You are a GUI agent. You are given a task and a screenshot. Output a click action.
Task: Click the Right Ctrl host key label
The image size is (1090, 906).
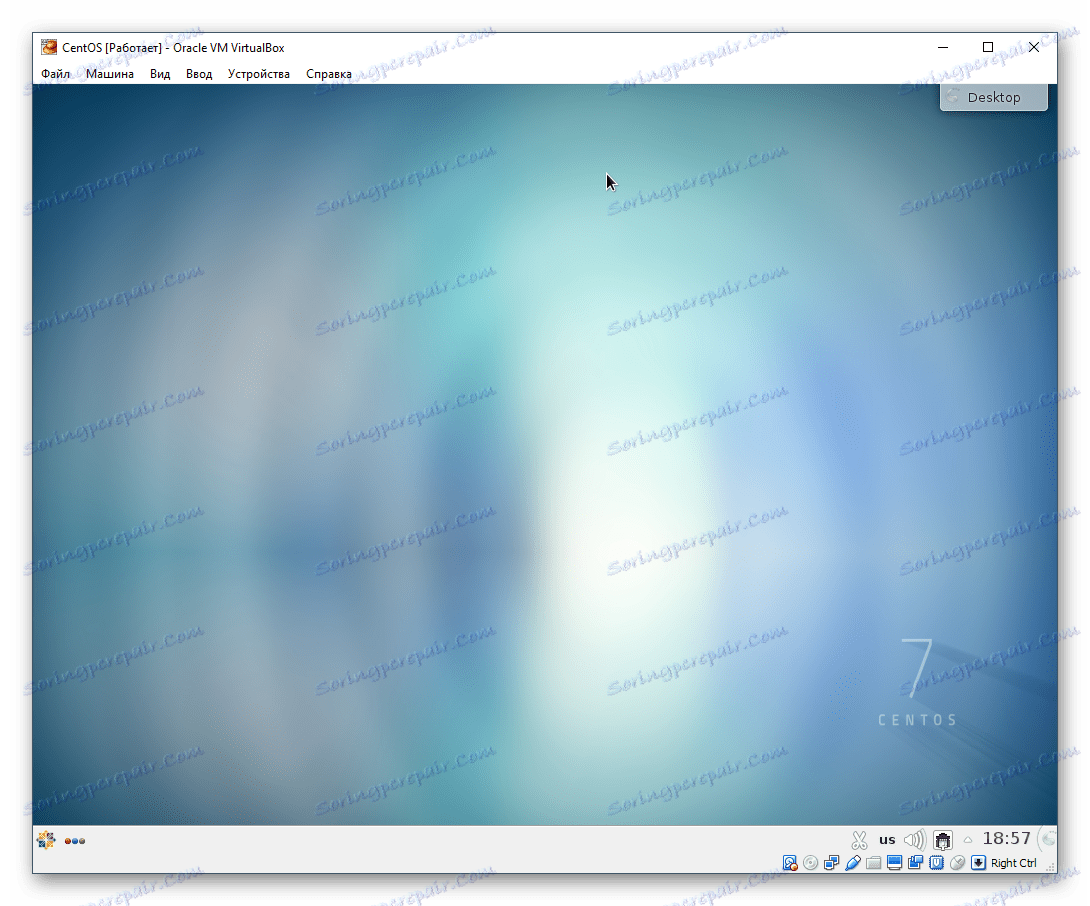(1014, 863)
